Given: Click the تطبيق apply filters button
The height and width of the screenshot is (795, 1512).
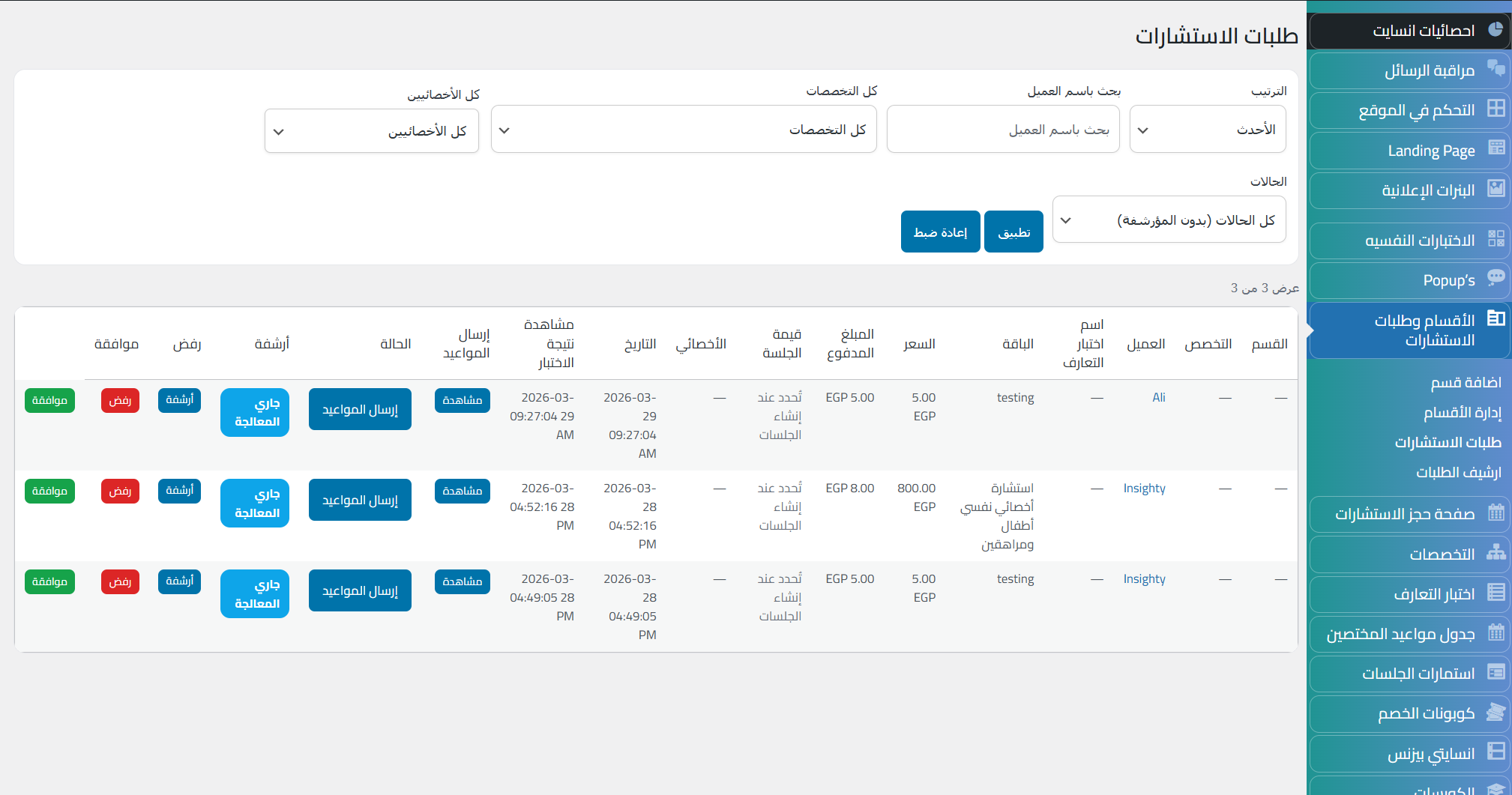Looking at the screenshot, I should (1013, 232).
